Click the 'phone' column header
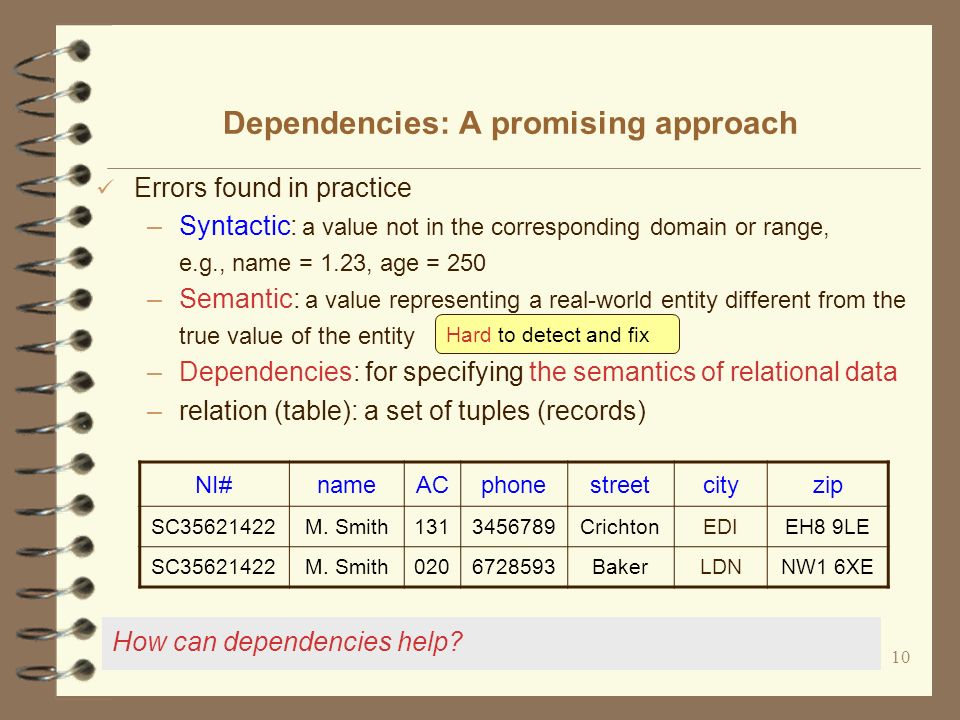This screenshot has width=960, height=720. click(x=514, y=485)
